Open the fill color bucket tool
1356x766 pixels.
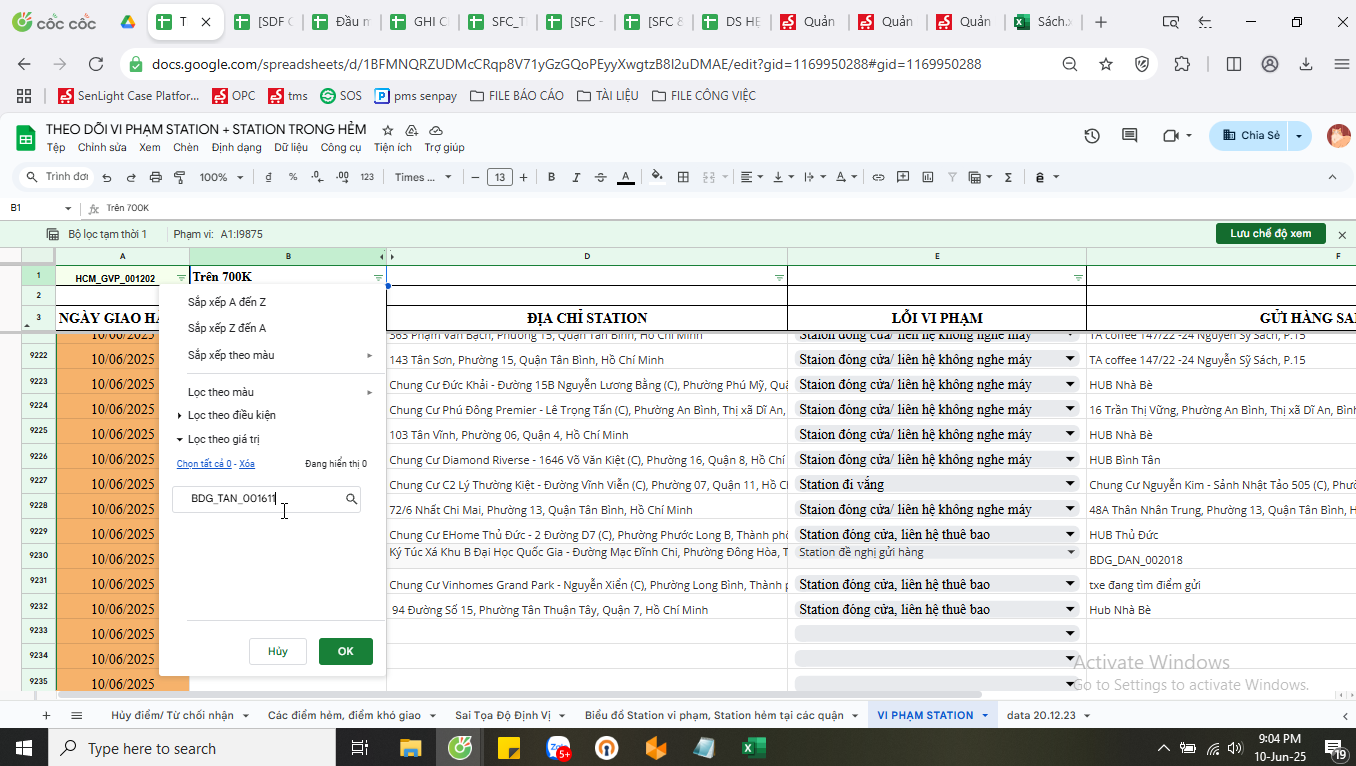(657, 177)
